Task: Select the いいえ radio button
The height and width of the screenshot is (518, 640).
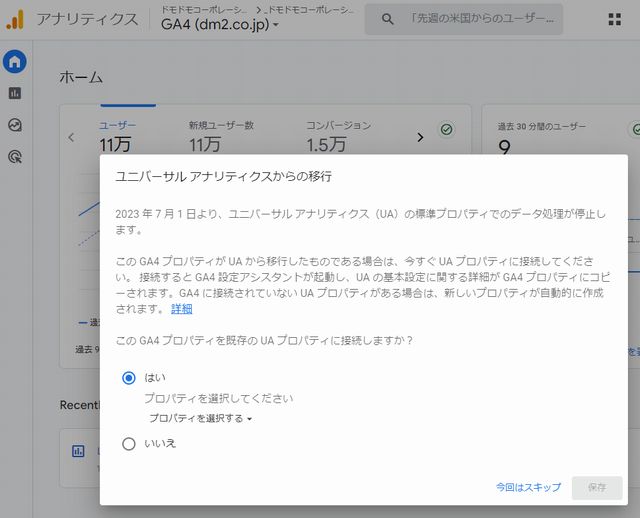Action: pyautogui.click(x=129, y=444)
